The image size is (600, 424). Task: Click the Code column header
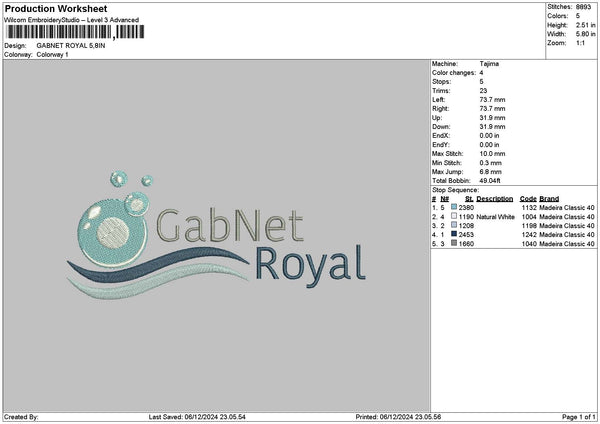[x=528, y=199]
